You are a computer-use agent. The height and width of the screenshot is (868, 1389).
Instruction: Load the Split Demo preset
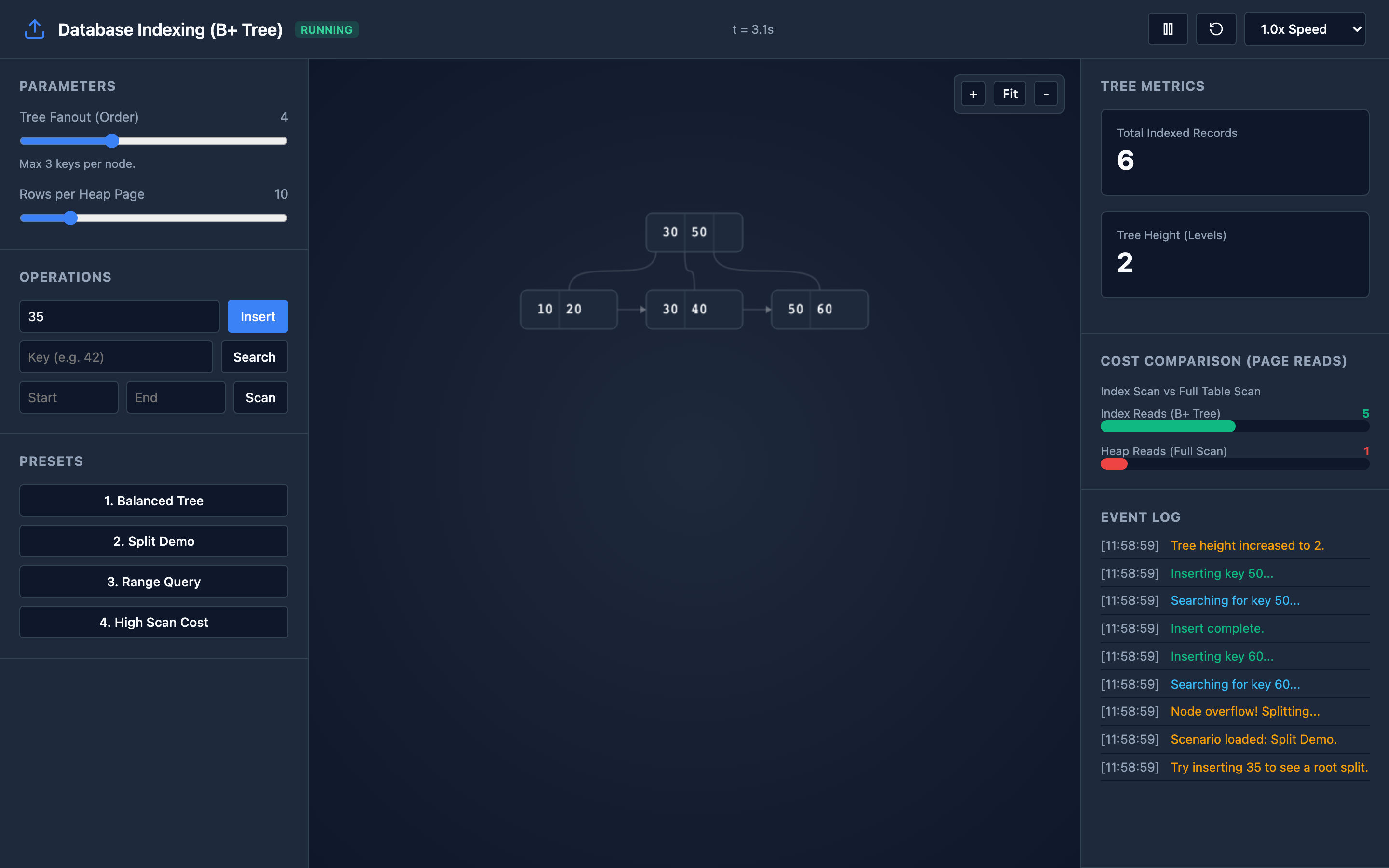154,542
